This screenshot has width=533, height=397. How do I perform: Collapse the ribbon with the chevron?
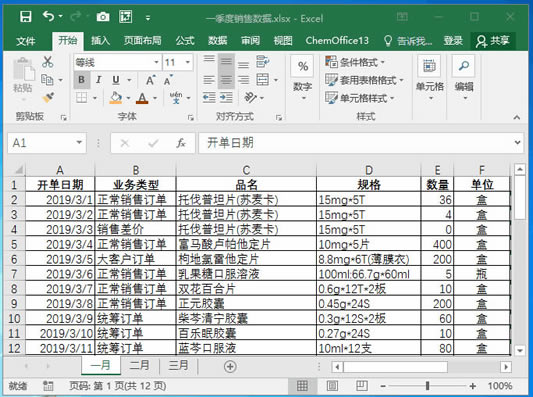pyautogui.click(x=517, y=117)
